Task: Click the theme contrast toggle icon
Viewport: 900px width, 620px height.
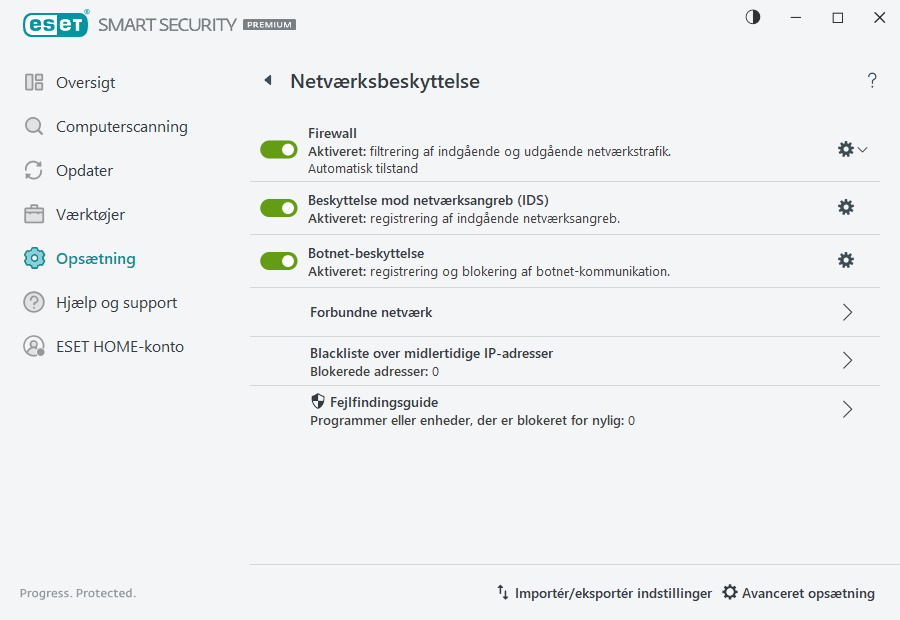Action: coord(751,17)
